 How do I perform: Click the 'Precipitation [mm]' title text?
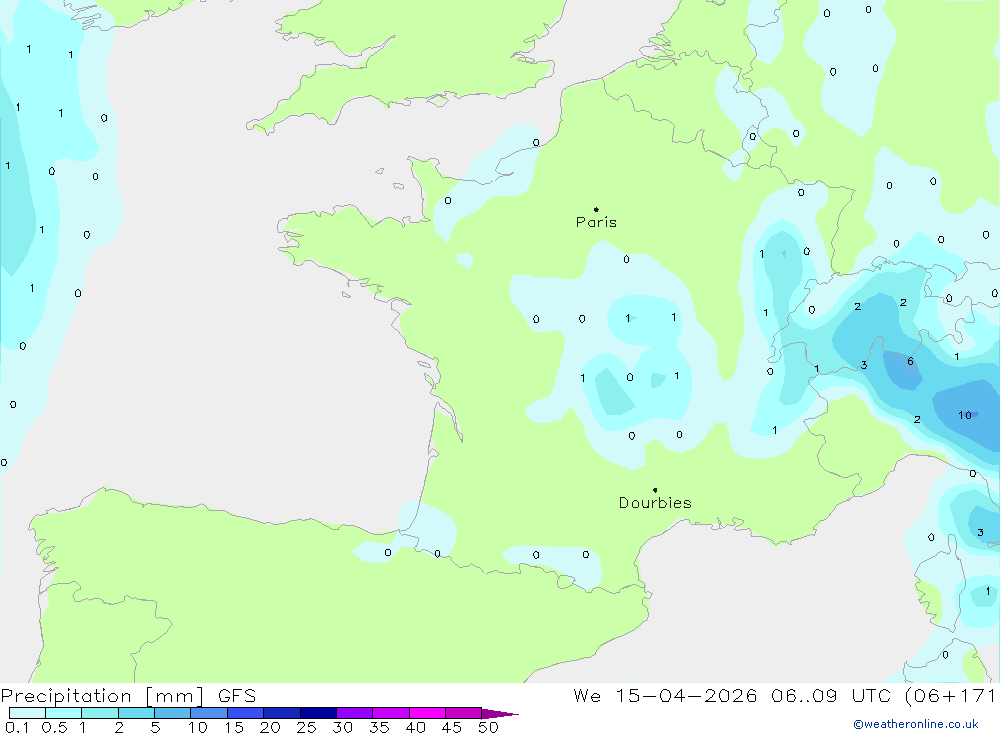pos(102,696)
